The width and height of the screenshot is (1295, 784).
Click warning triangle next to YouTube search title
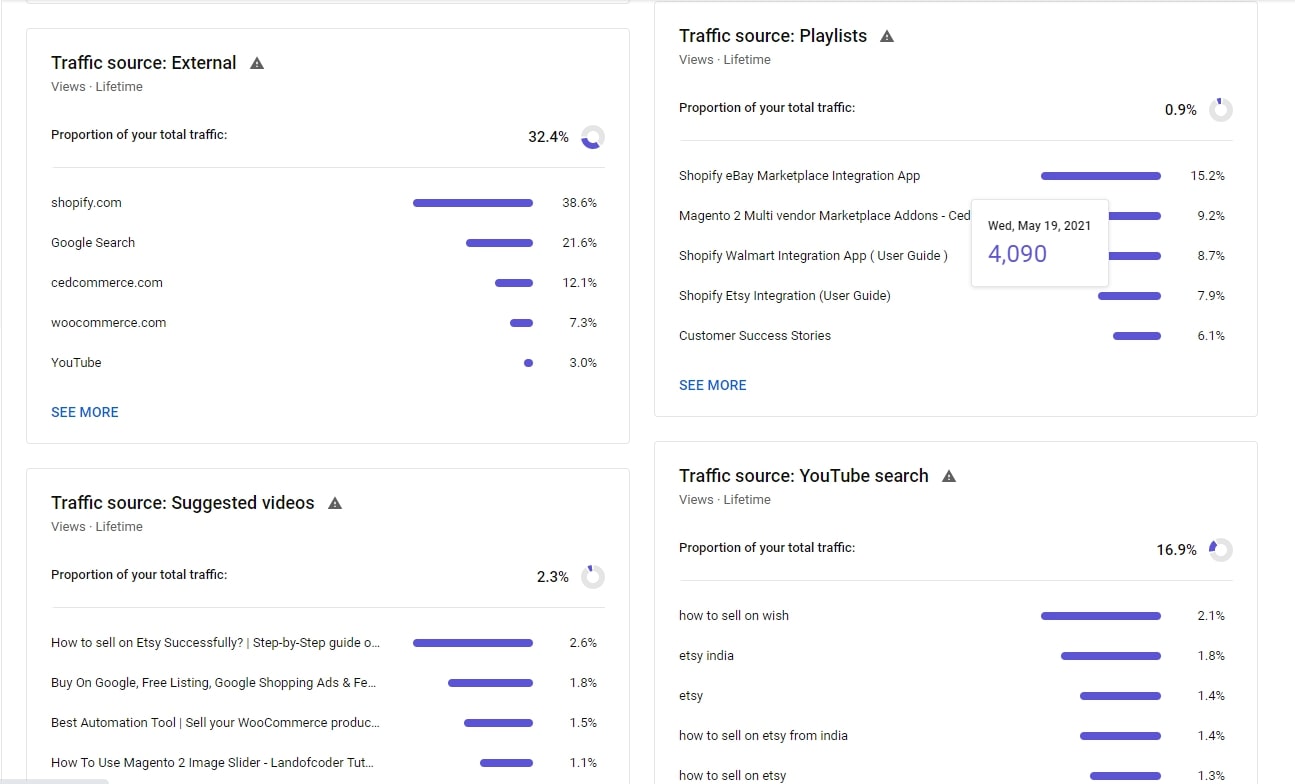(x=949, y=476)
